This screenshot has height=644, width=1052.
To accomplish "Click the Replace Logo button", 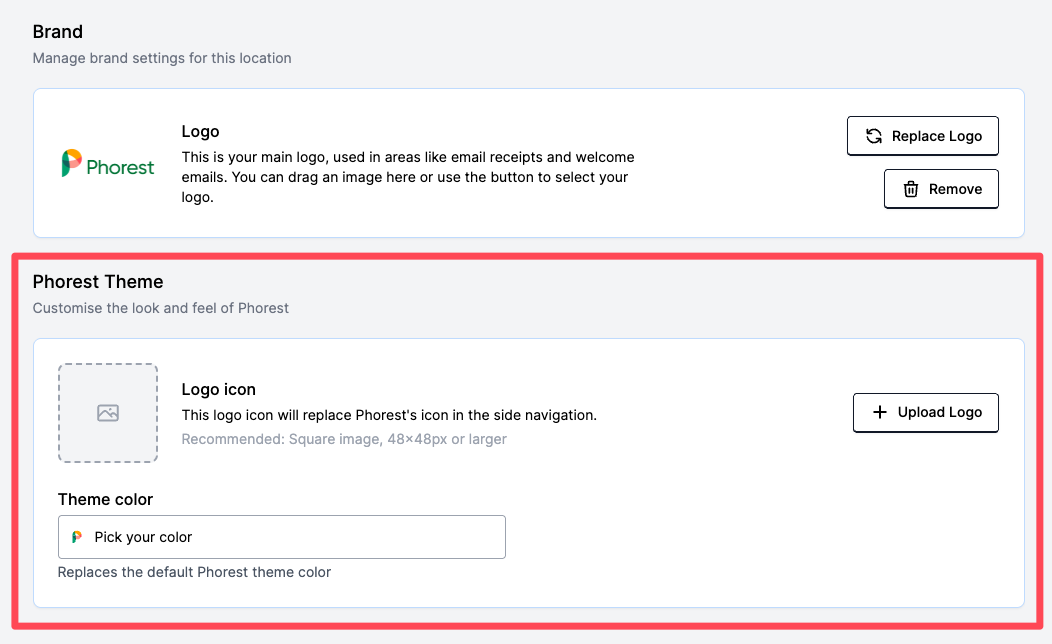I will click(x=923, y=136).
